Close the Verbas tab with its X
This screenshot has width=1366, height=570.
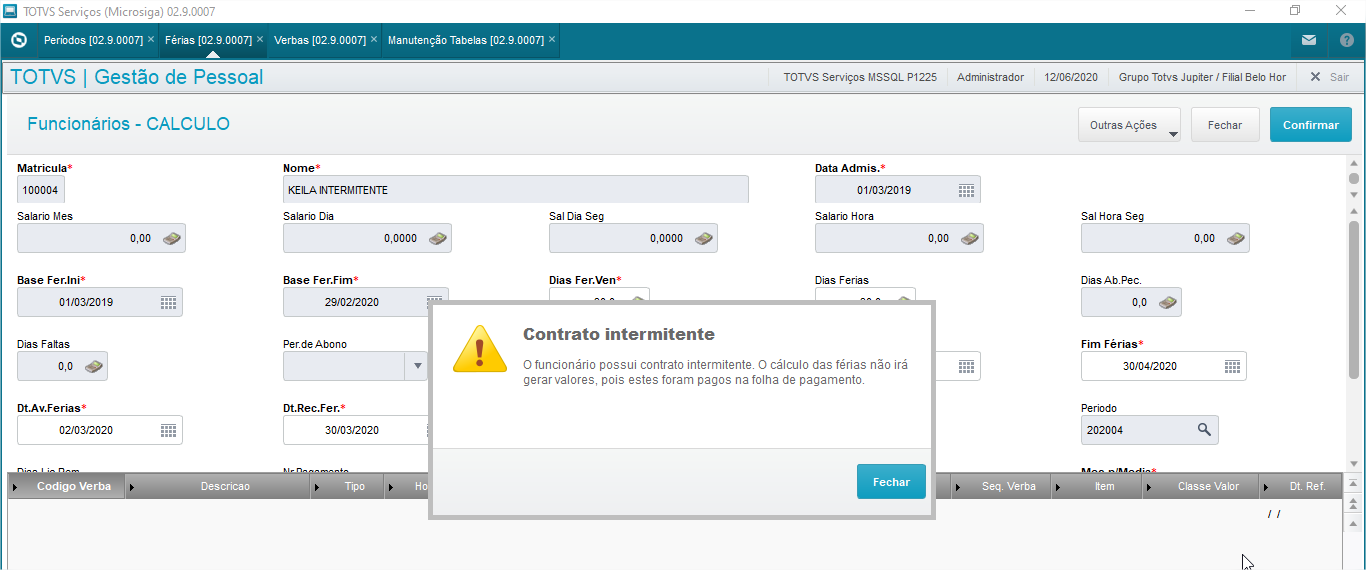pyautogui.click(x=374, y=39)
